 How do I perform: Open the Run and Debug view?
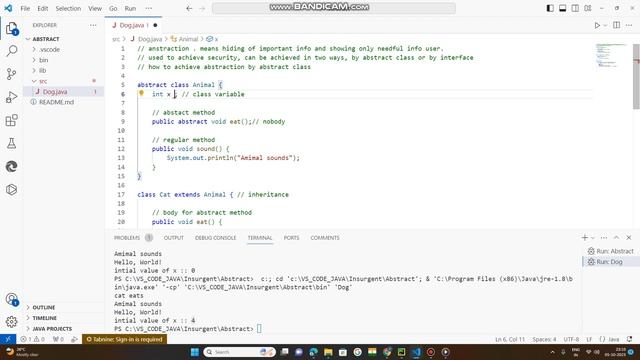click(12, 97)
